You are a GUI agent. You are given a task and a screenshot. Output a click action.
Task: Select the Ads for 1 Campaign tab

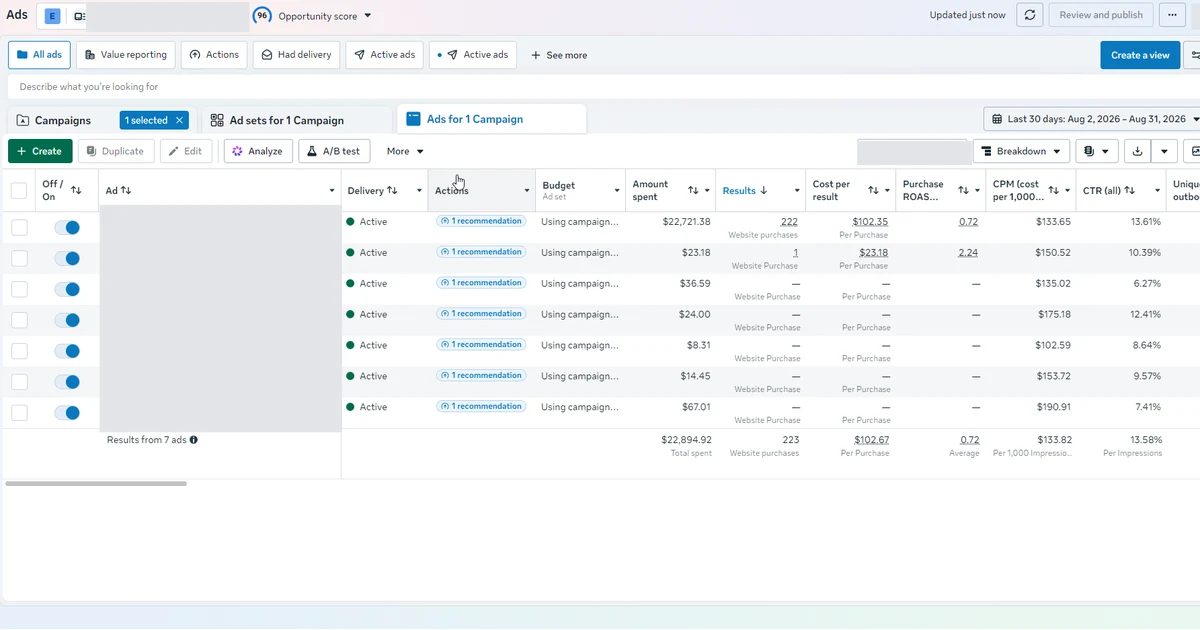[491, 119]
